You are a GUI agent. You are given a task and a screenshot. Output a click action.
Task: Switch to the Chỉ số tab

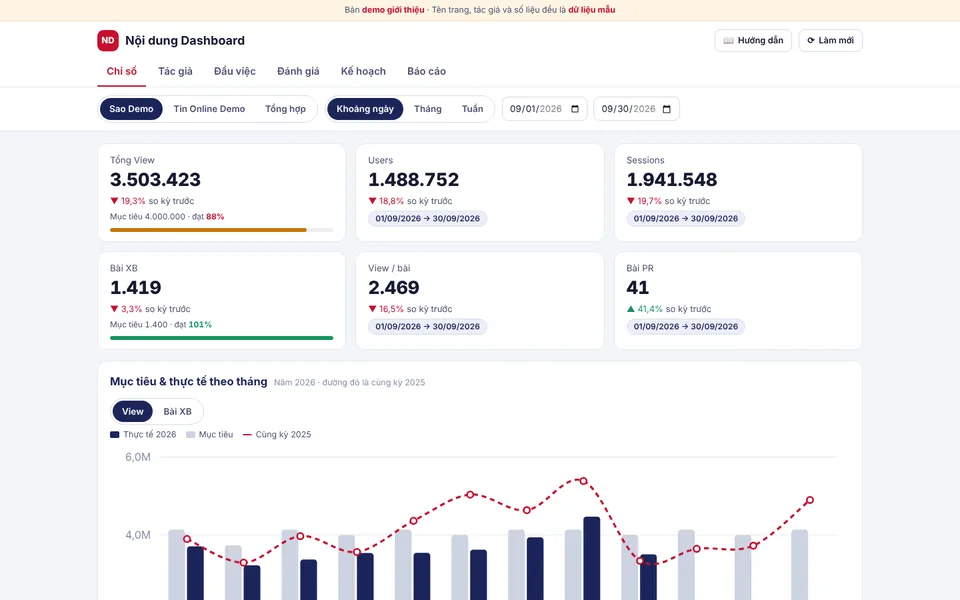click(x=121, y=71)
